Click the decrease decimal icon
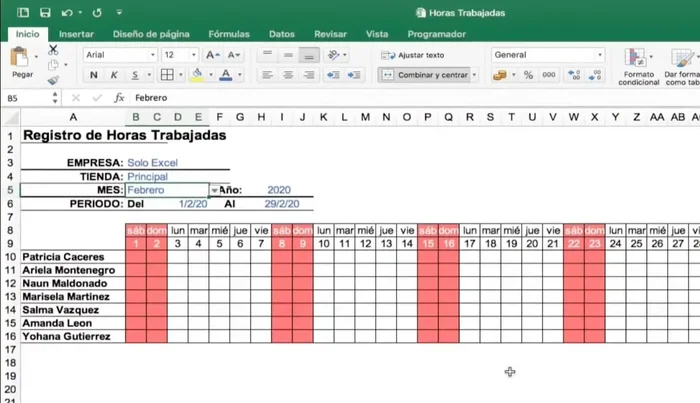Screen dimensions: 700x403 pos(595,75)
